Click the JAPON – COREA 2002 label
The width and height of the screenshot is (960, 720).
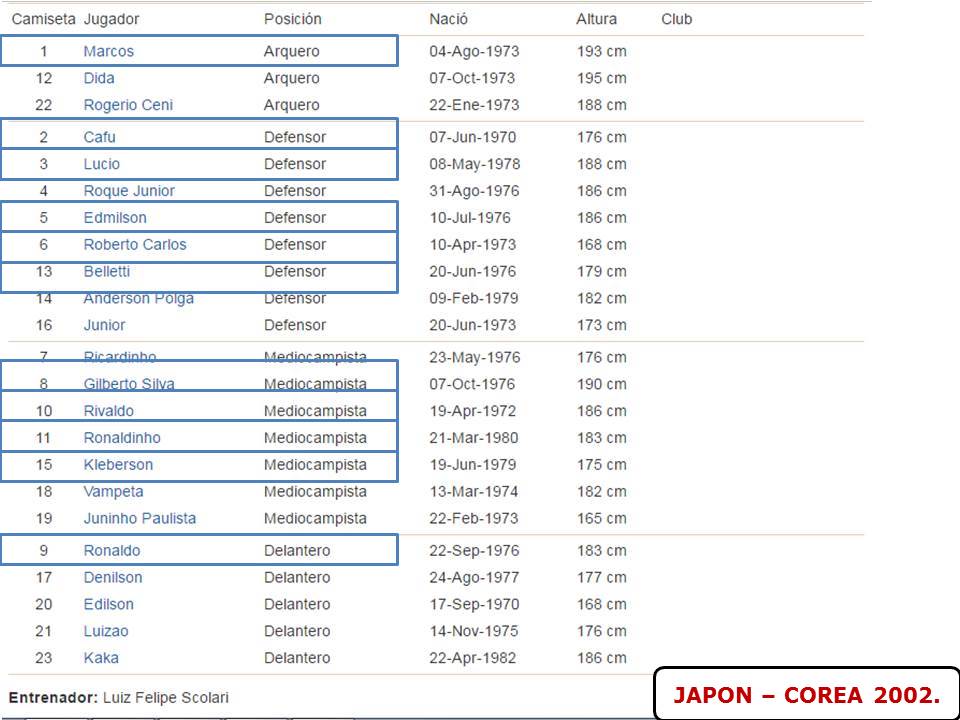coord(807,696)
